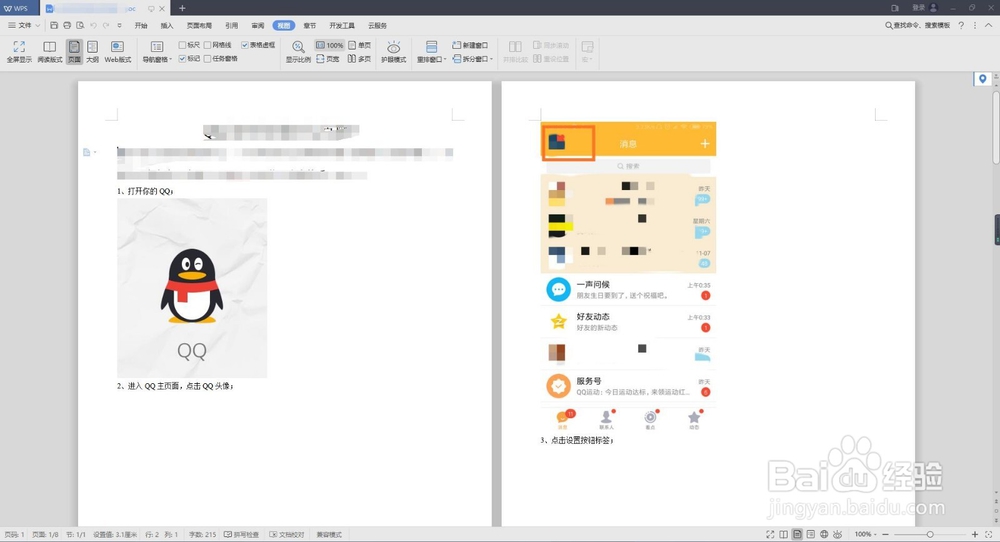1000x542 pixels.
Task: Click the web layout globe icon in status bar
Action: point(824,534)
